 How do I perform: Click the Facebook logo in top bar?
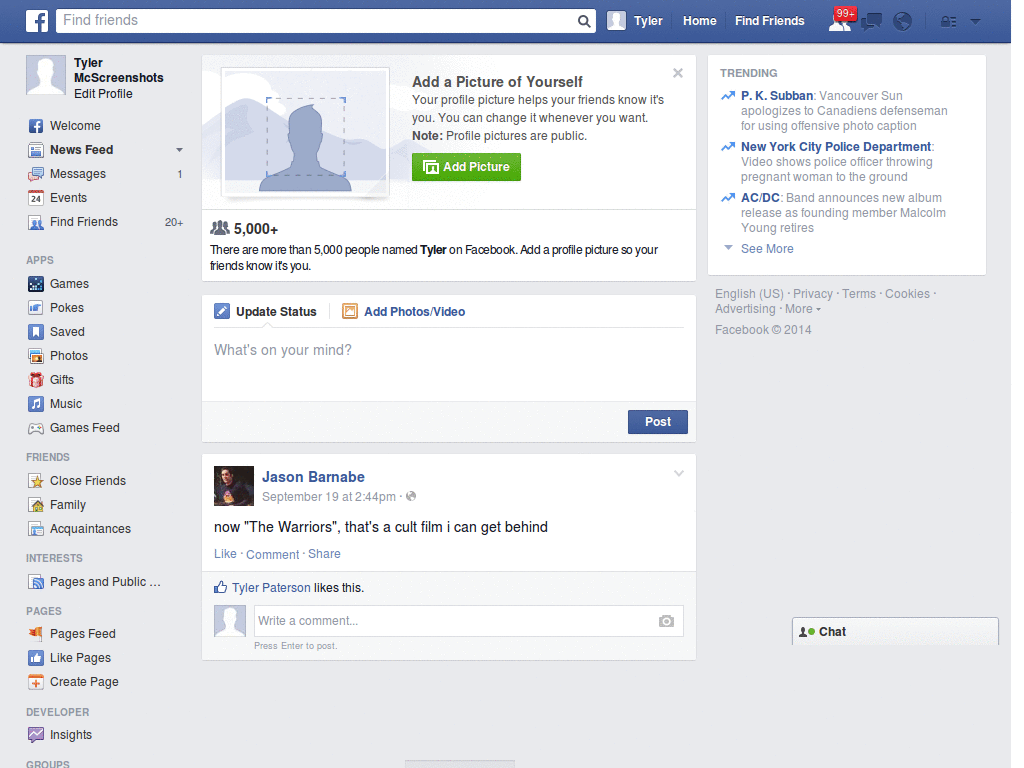pyautogui.click(x=37, y=21)
